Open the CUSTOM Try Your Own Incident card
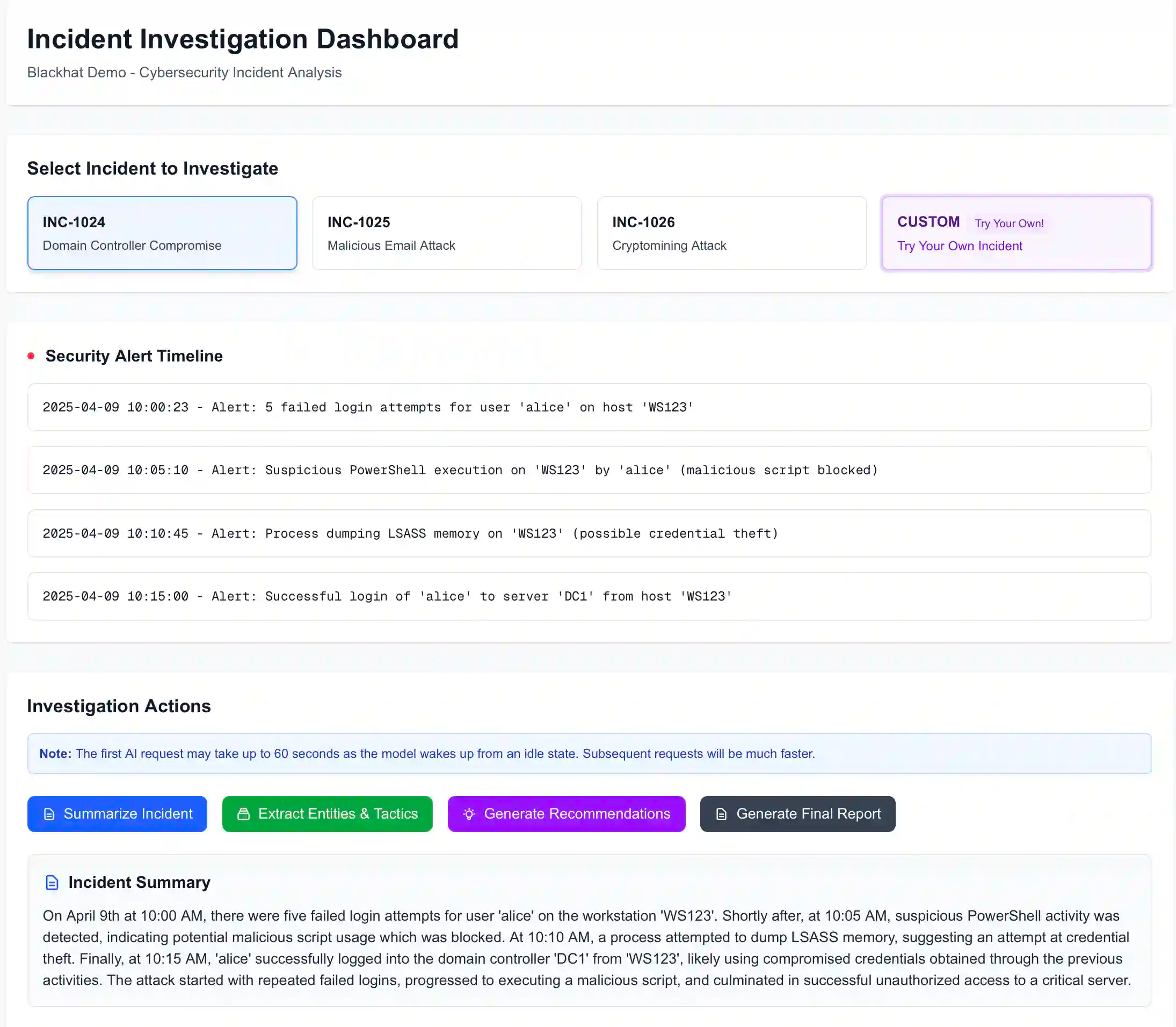Viewport: 1176px width, 1027px height. click(x=1016, y=247)
